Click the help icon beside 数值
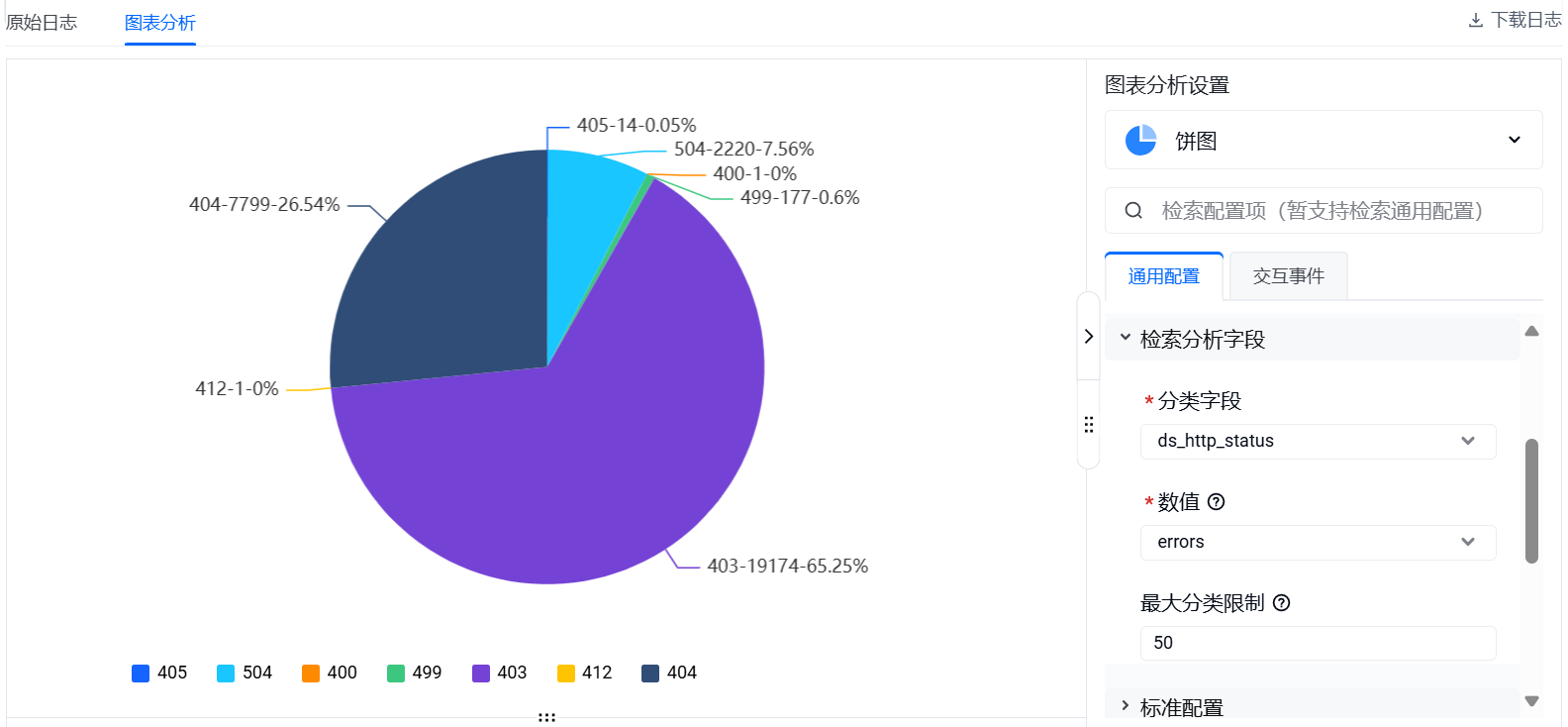Viewport: 1568px width, 727px height. [1217, 502]
